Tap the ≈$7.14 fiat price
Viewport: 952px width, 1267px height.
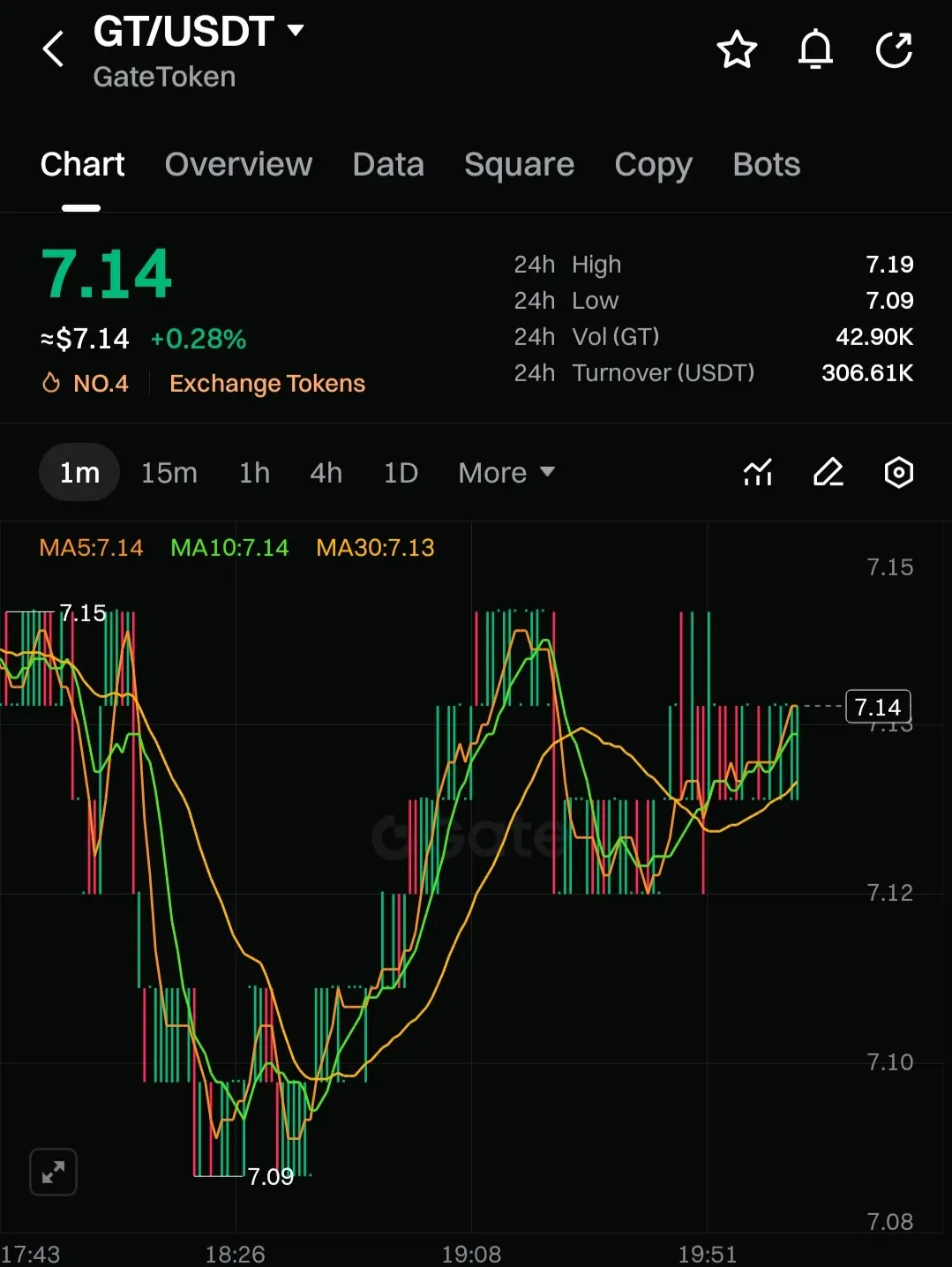85,339
